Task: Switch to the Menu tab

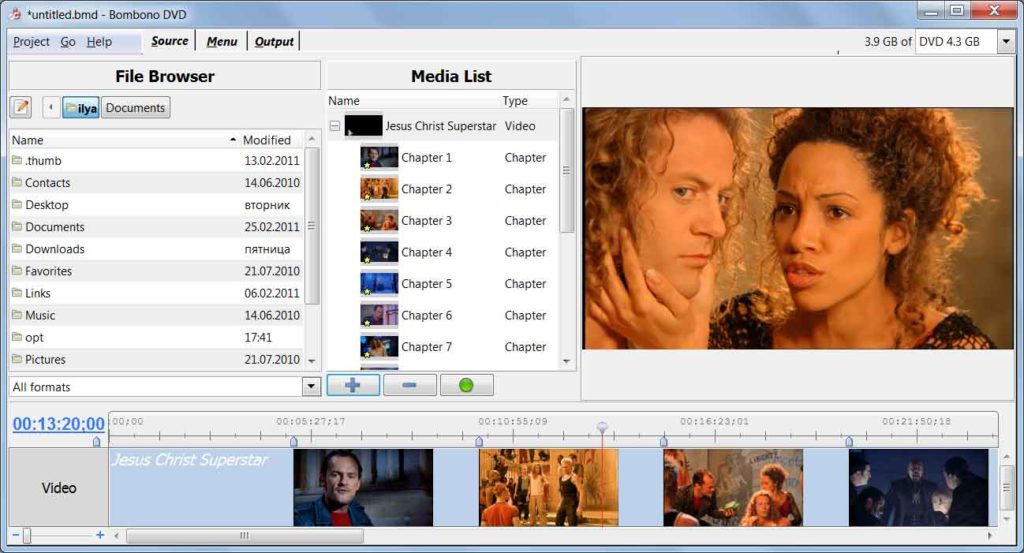Action: point(222,41)
